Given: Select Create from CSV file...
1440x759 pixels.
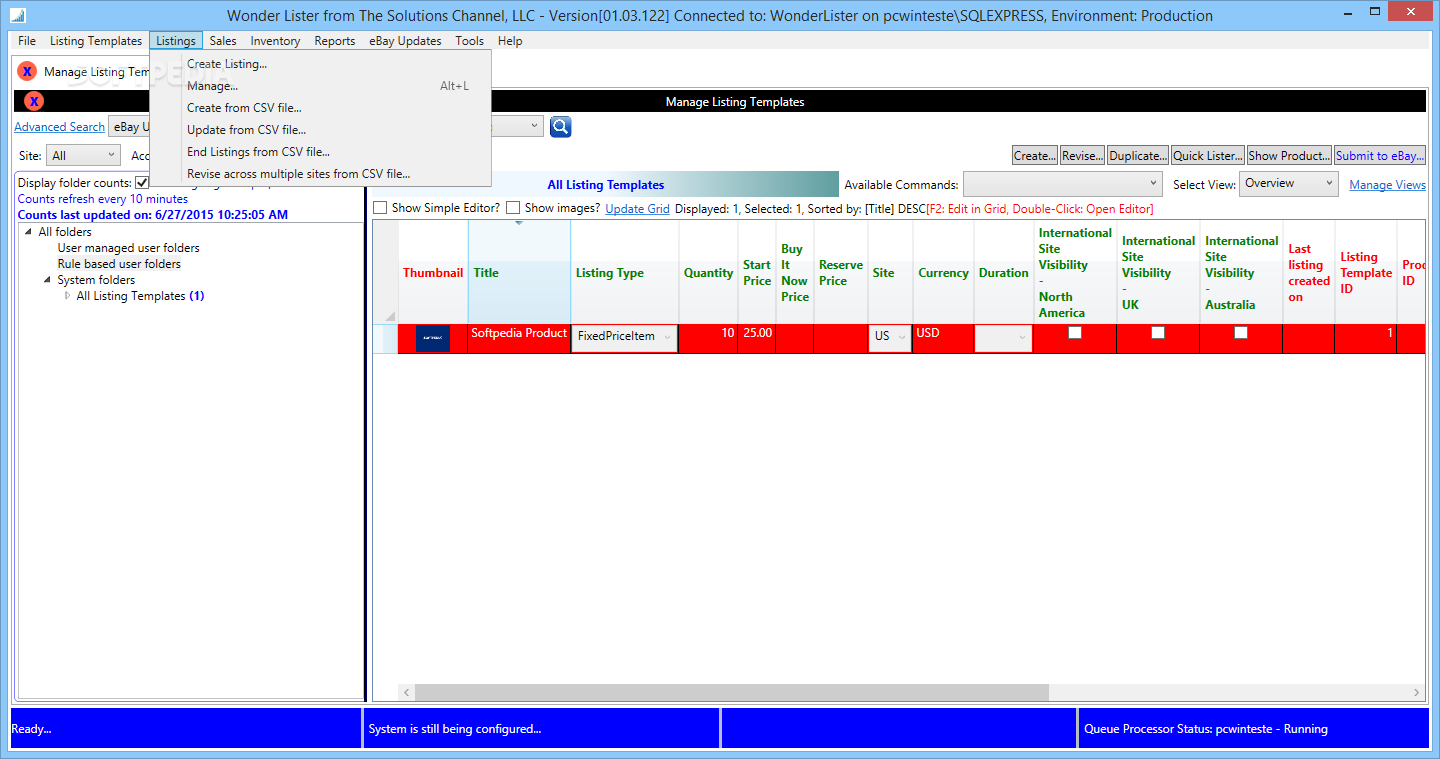Looking at the screenshot, I should pyautogui.click(x=320, y=108).
